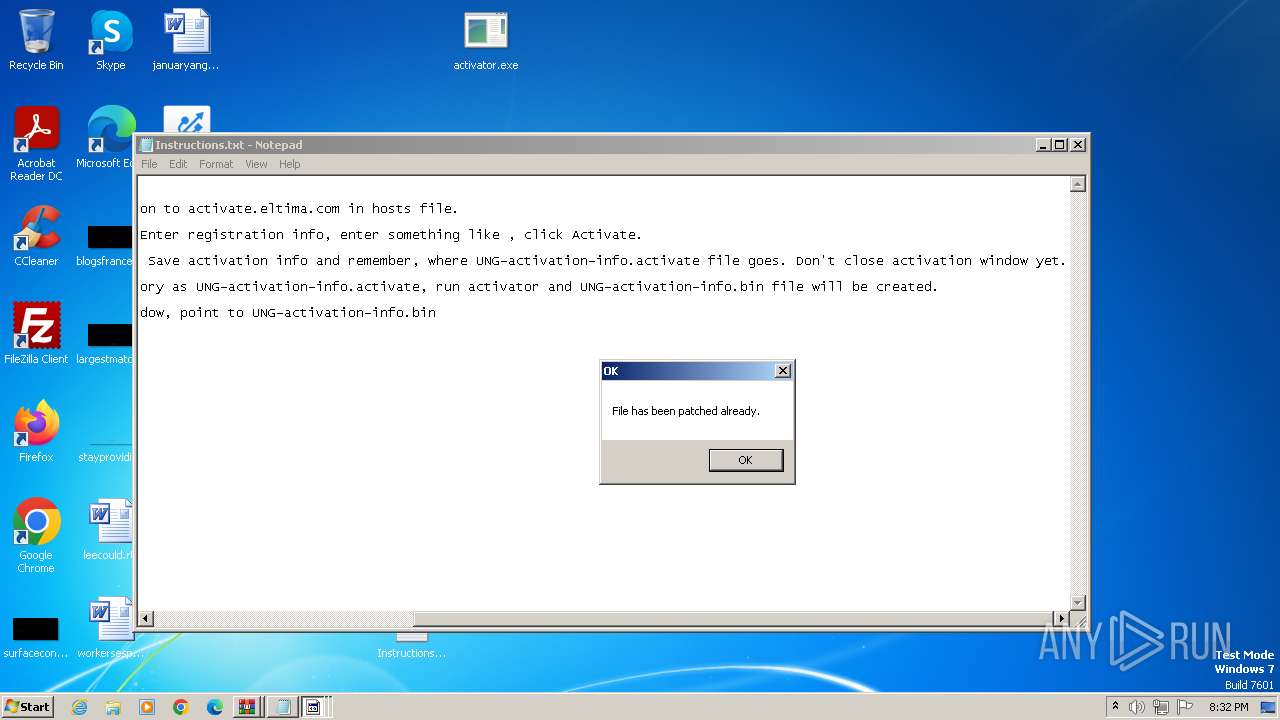Screen dimensions: 1280x720
Task: Open the Help menu in Notepad
Action: 289,164
